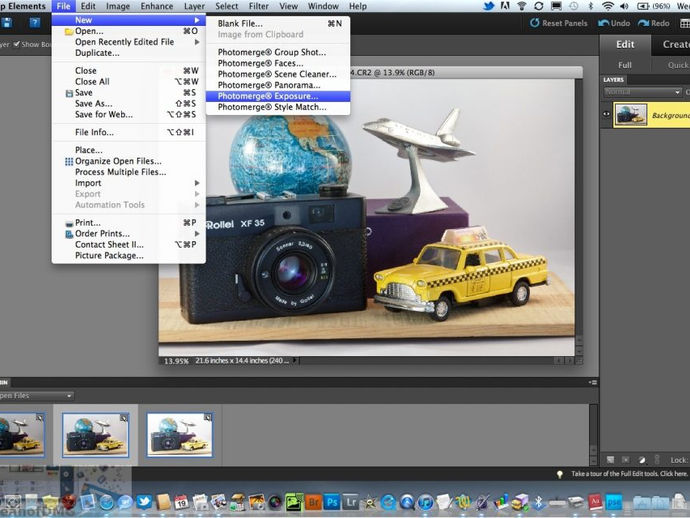This screenshot has width=690, height=518.
Task: Open the Layer menu in the menu bar
Action: tap(194, 6)
